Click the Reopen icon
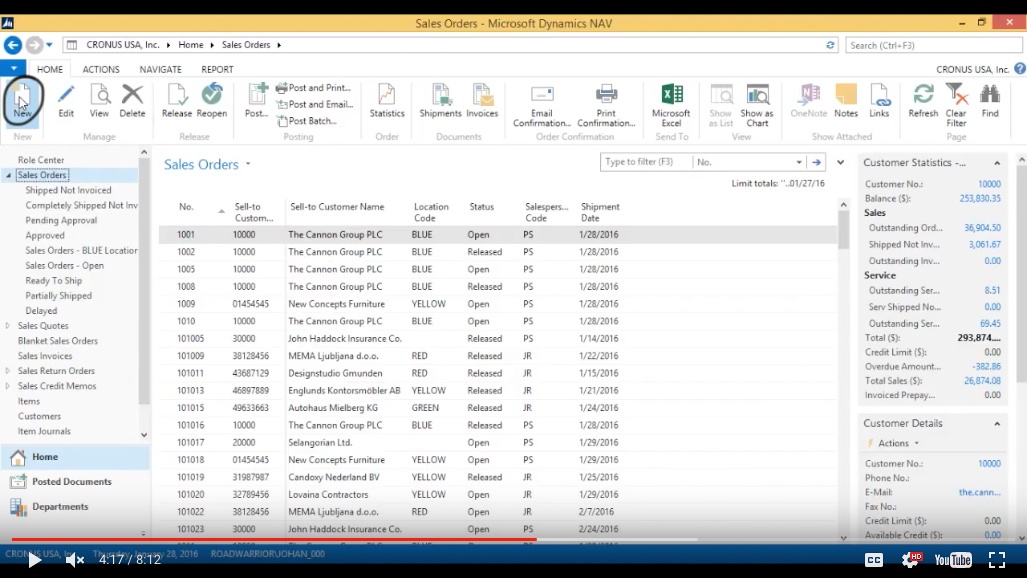1027x578 pixels. coord(212,95)
